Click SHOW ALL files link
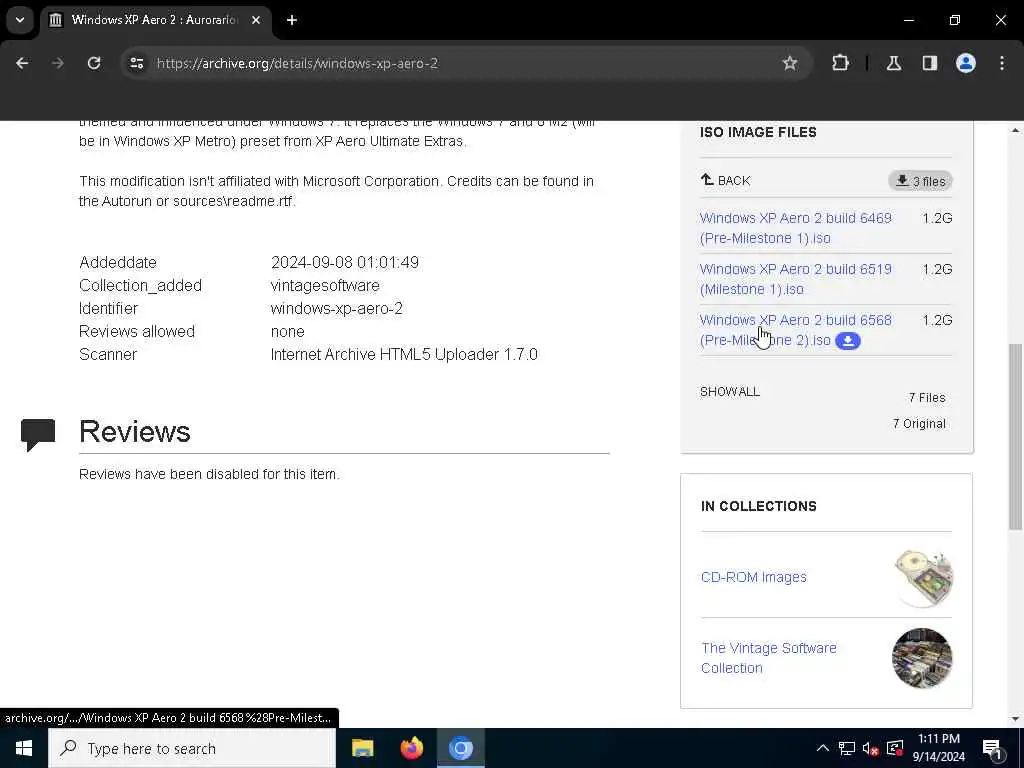This screenshot has width=1024, height=768. [x=729, y=392]
